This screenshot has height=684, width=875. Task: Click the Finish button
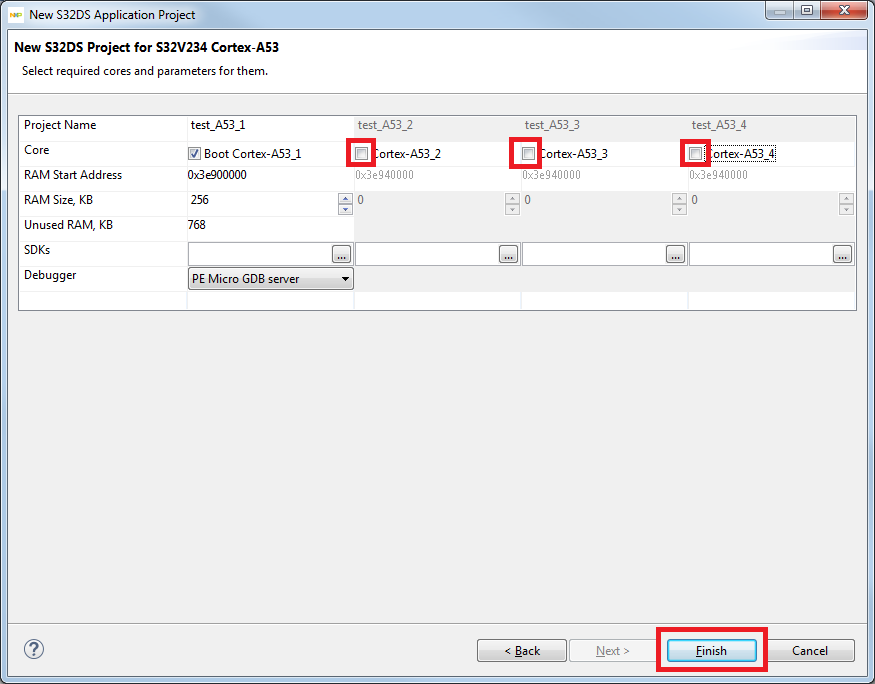click(x=711, y=651)
